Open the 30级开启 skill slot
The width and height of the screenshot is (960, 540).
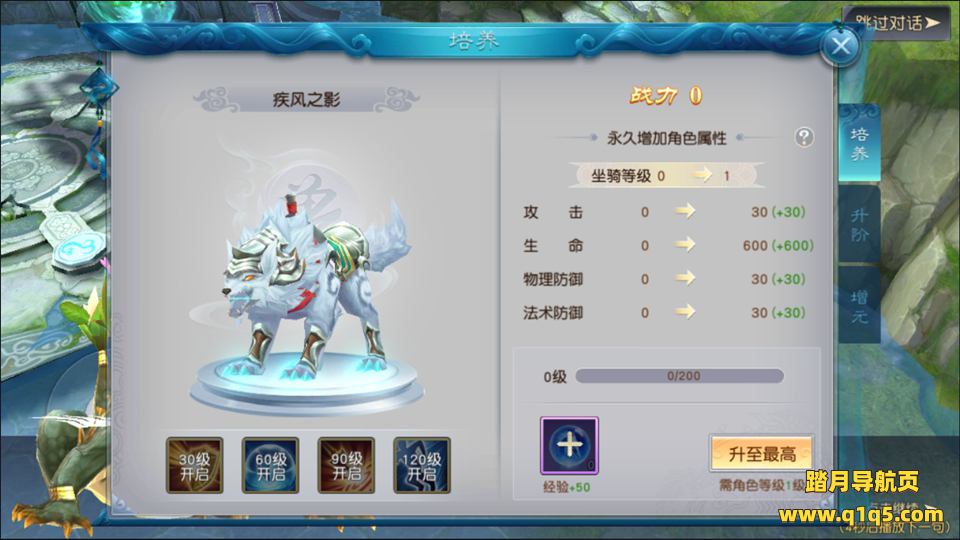pos(195,465)
